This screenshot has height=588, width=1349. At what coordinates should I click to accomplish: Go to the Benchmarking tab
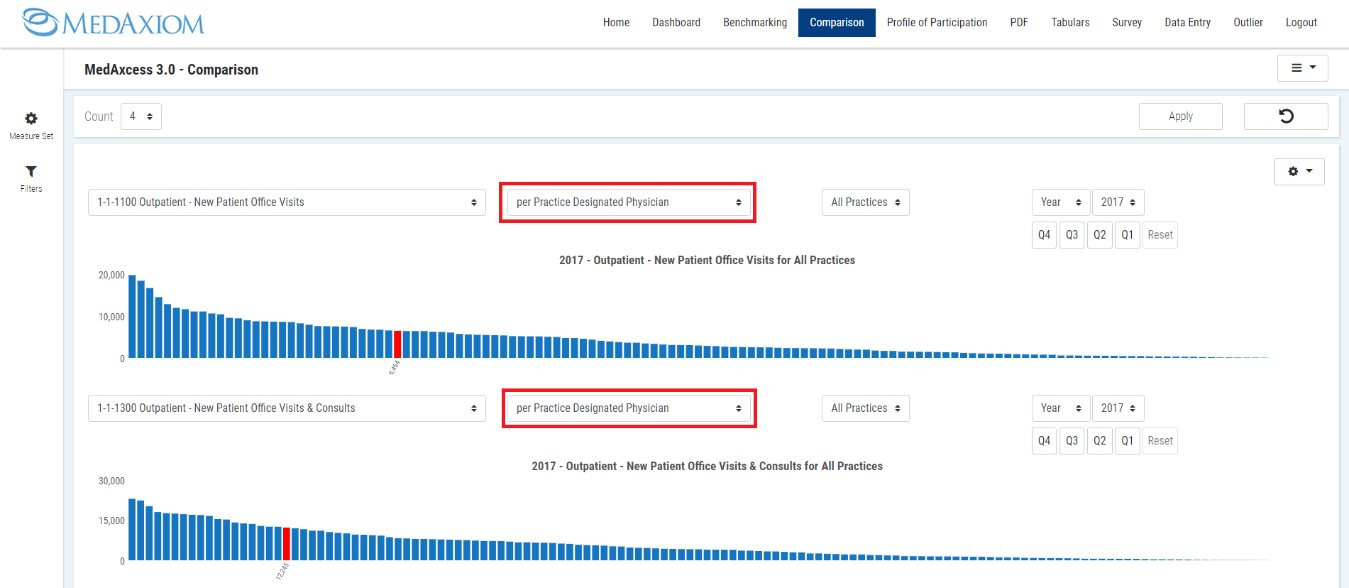click(754, 22)
